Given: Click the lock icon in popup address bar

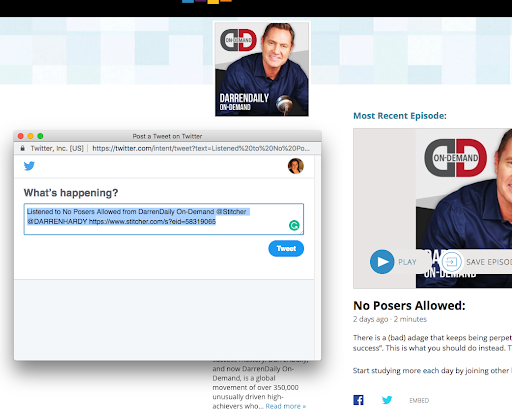Looking at the screenshot, I should click(x=23, y=148).
